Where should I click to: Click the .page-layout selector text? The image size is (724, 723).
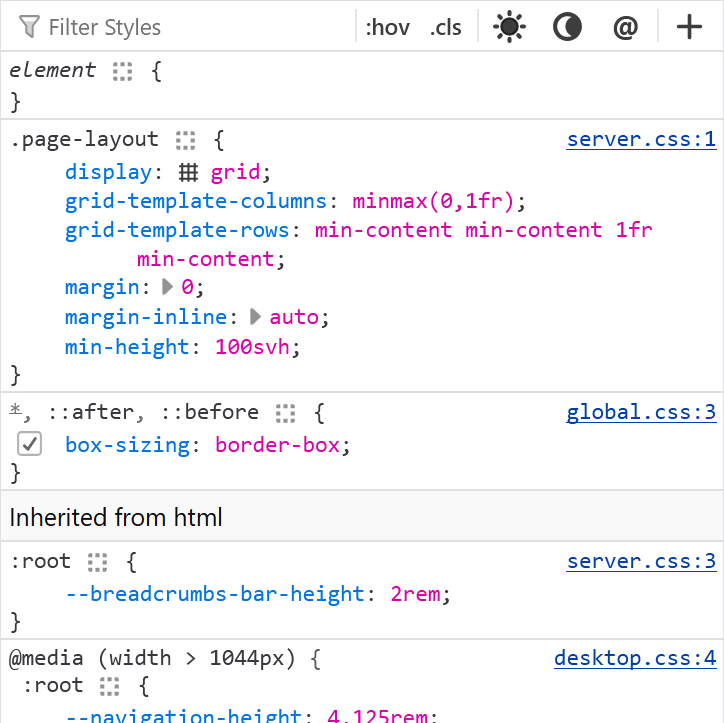pyautogui.click(x=84, y=139)
